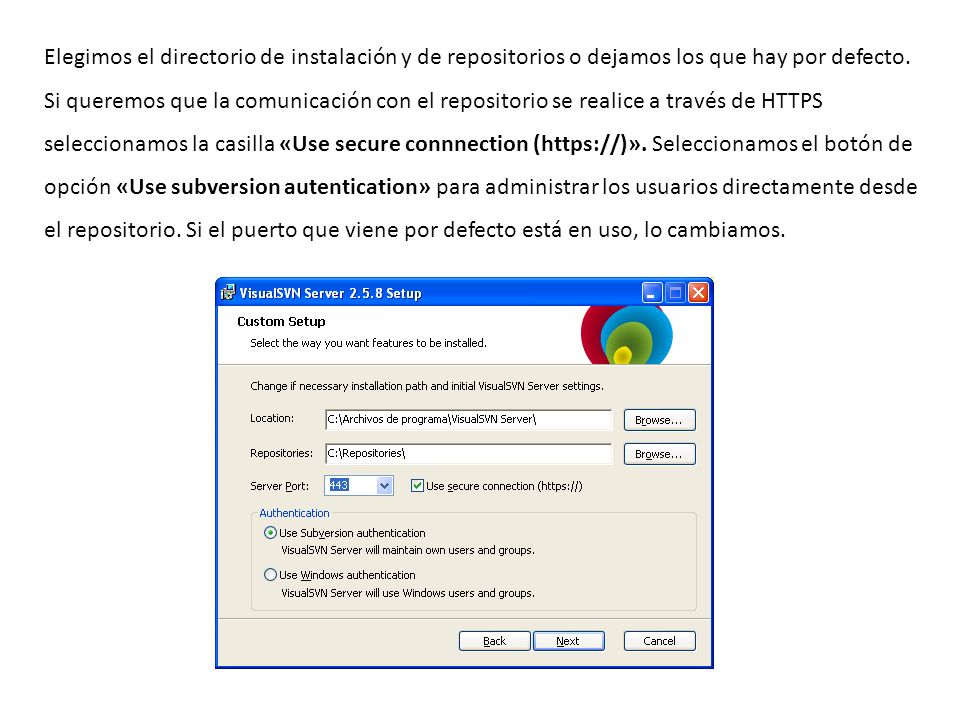The image size is (960, 720).
Task: Browse for the installation Location folder
Action: [659, 420]
